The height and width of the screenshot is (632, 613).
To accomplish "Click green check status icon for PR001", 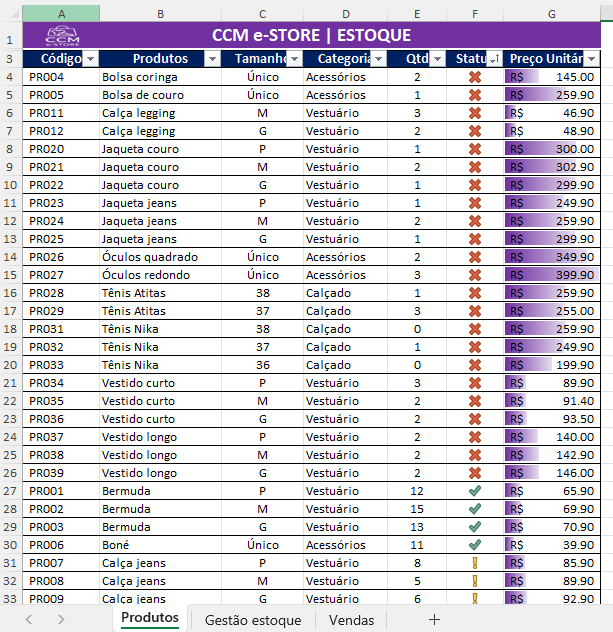I will pyautogui.click(x=475, y=491).
